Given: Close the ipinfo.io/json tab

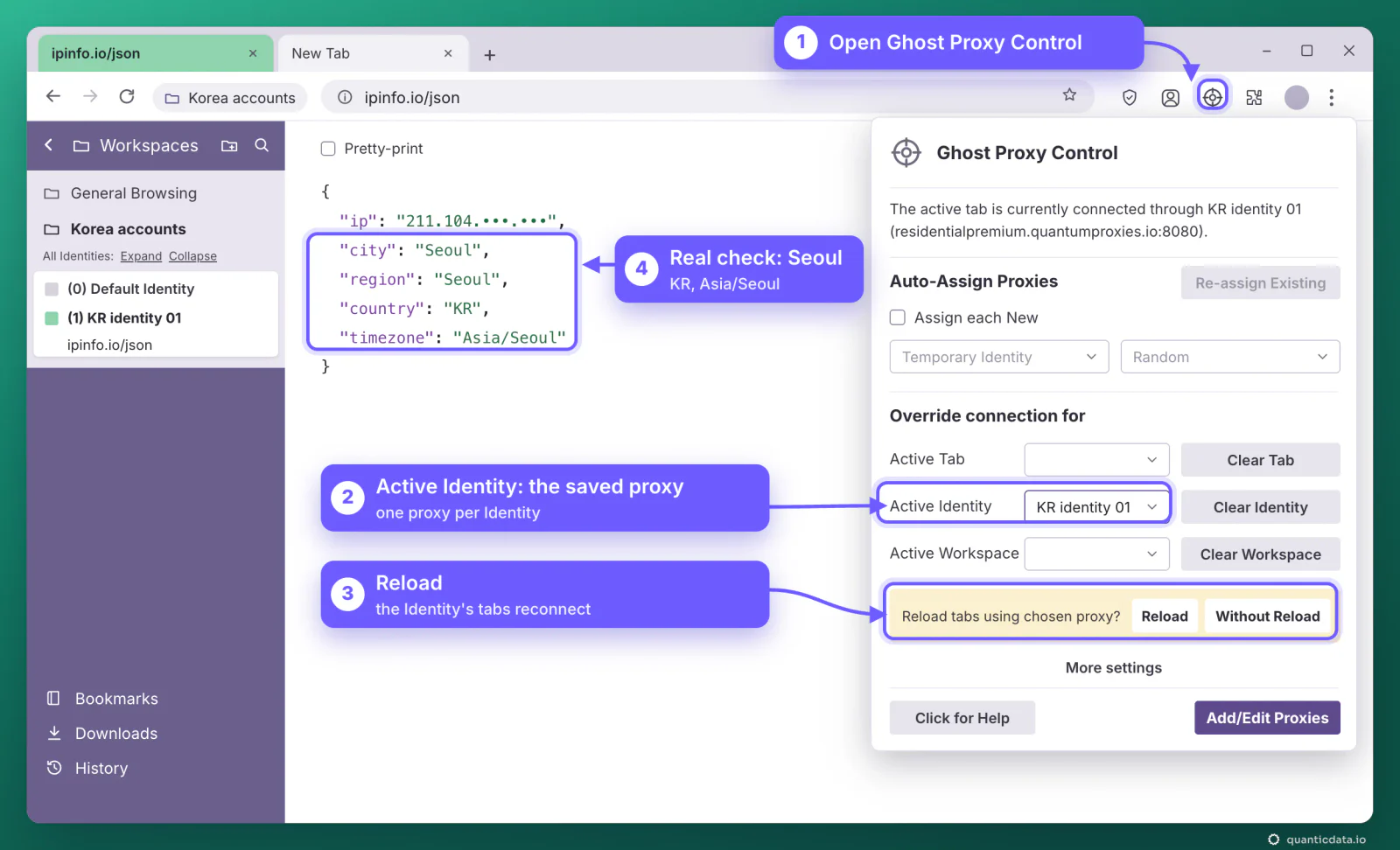Looking at the screenshot, I should (x=253, y=53).
